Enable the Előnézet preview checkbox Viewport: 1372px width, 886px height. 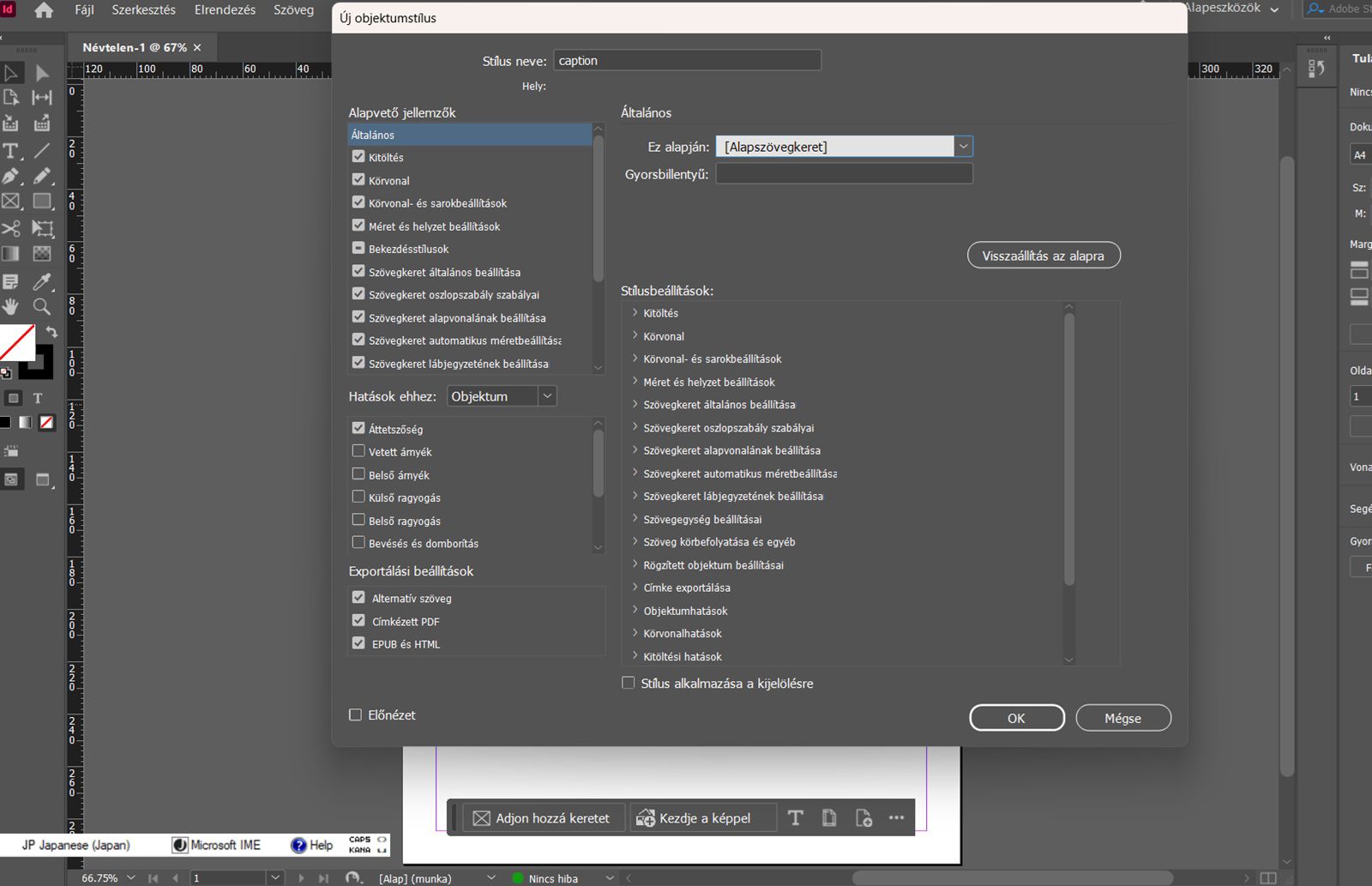click(355, 715)
